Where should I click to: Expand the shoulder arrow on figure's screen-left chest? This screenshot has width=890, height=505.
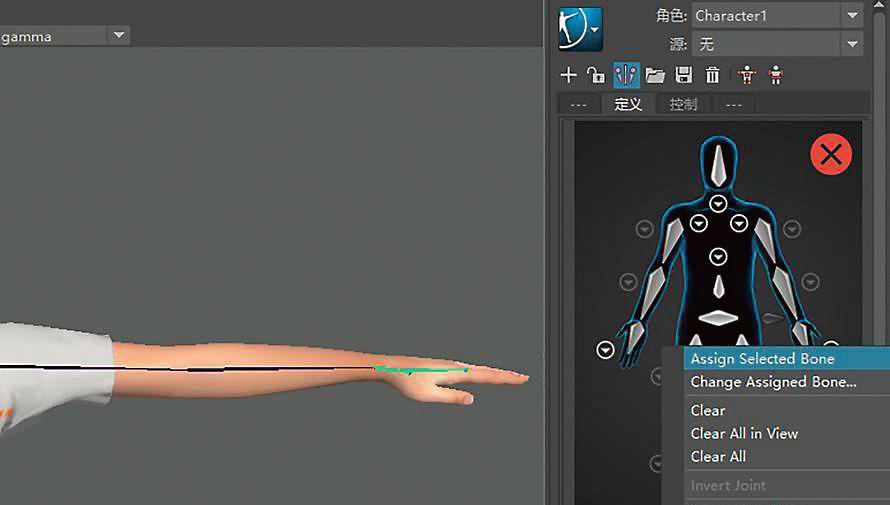pos(699,224)
